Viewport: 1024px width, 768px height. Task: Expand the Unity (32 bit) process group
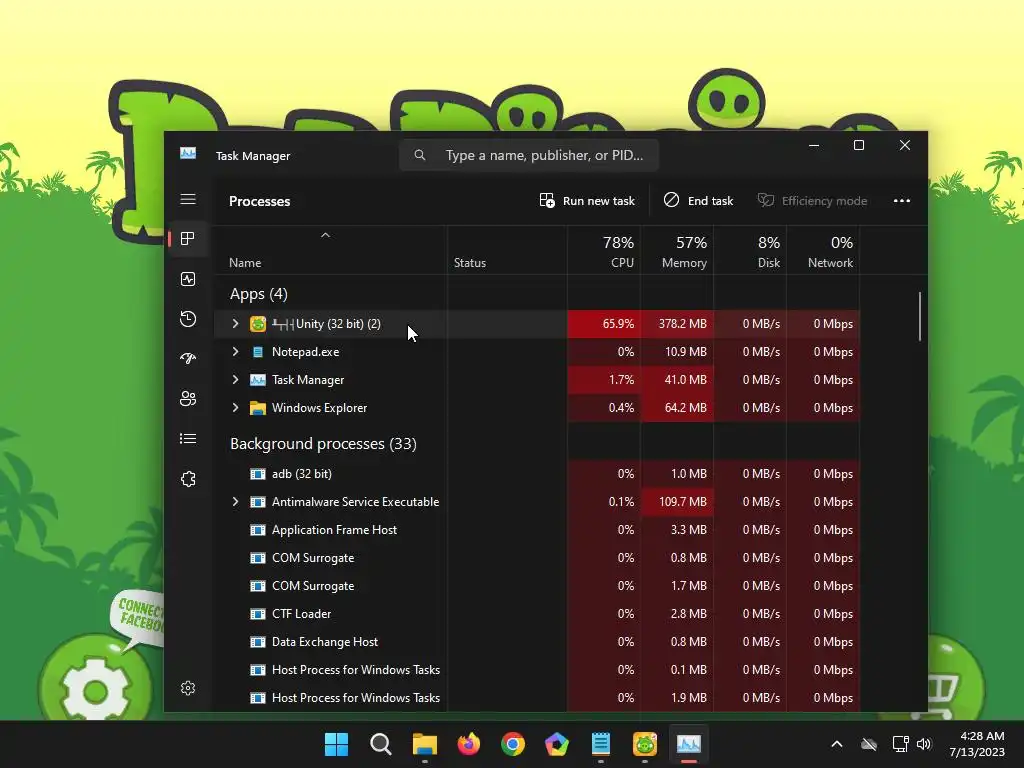click(235, 324)
